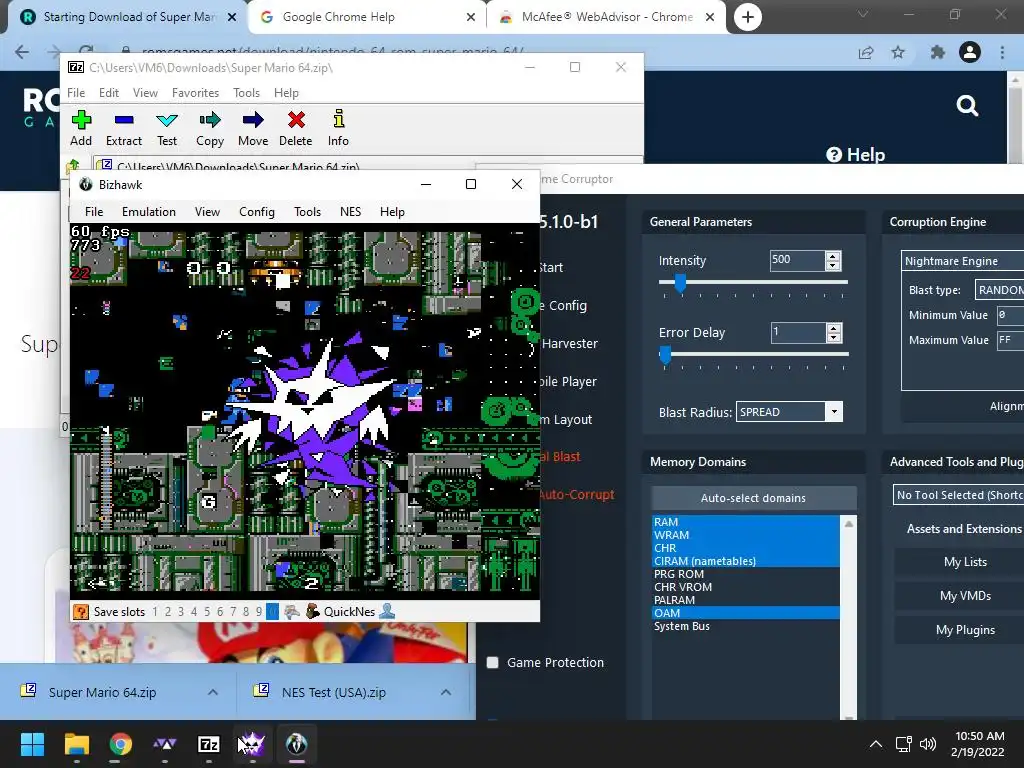1024x768 pixels.
Task: Click the question block icon in Bizhawk status bar
Action: tap(81, 612)
